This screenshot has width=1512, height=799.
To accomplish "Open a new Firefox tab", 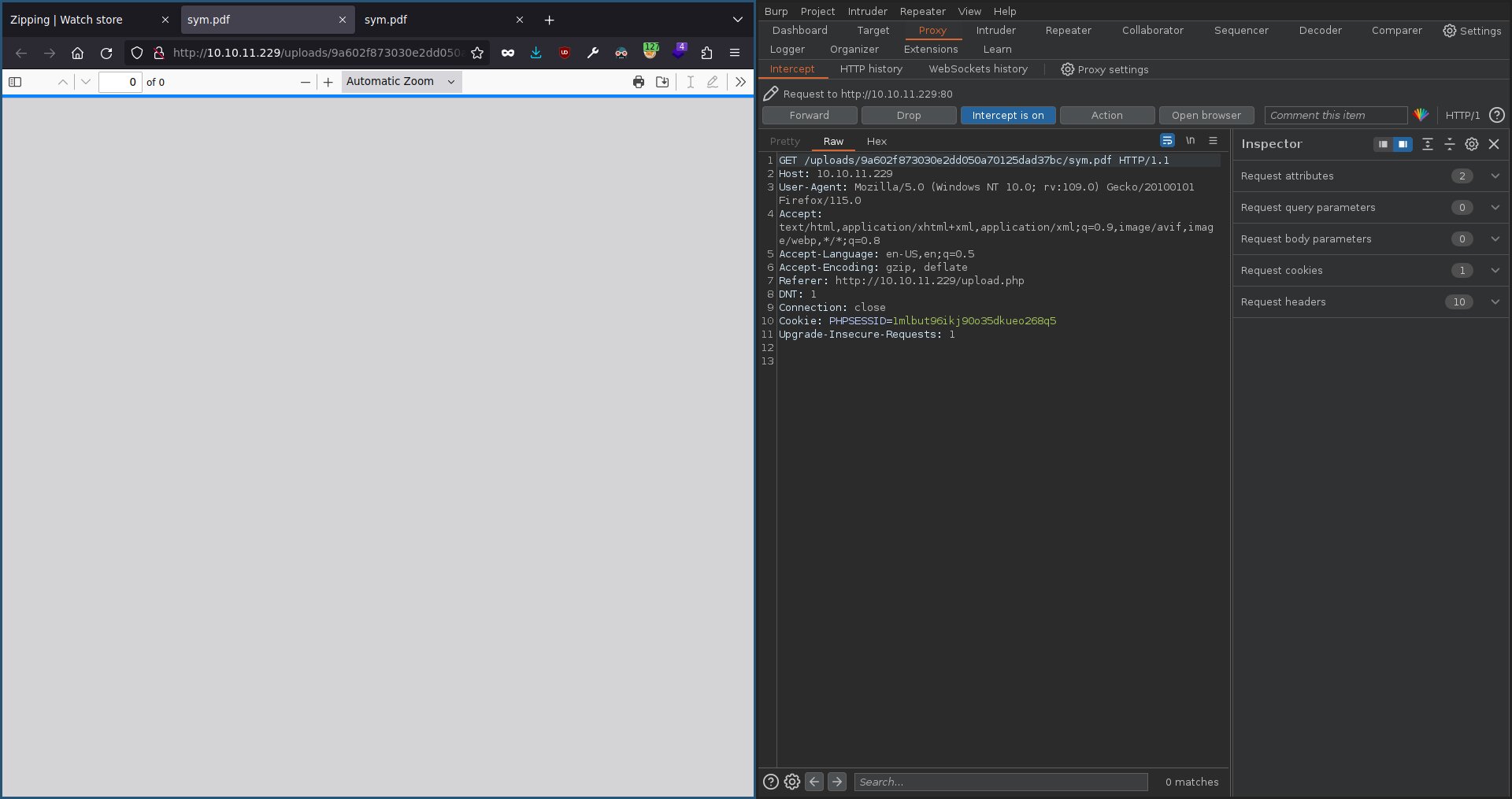I will click(549, 20).
